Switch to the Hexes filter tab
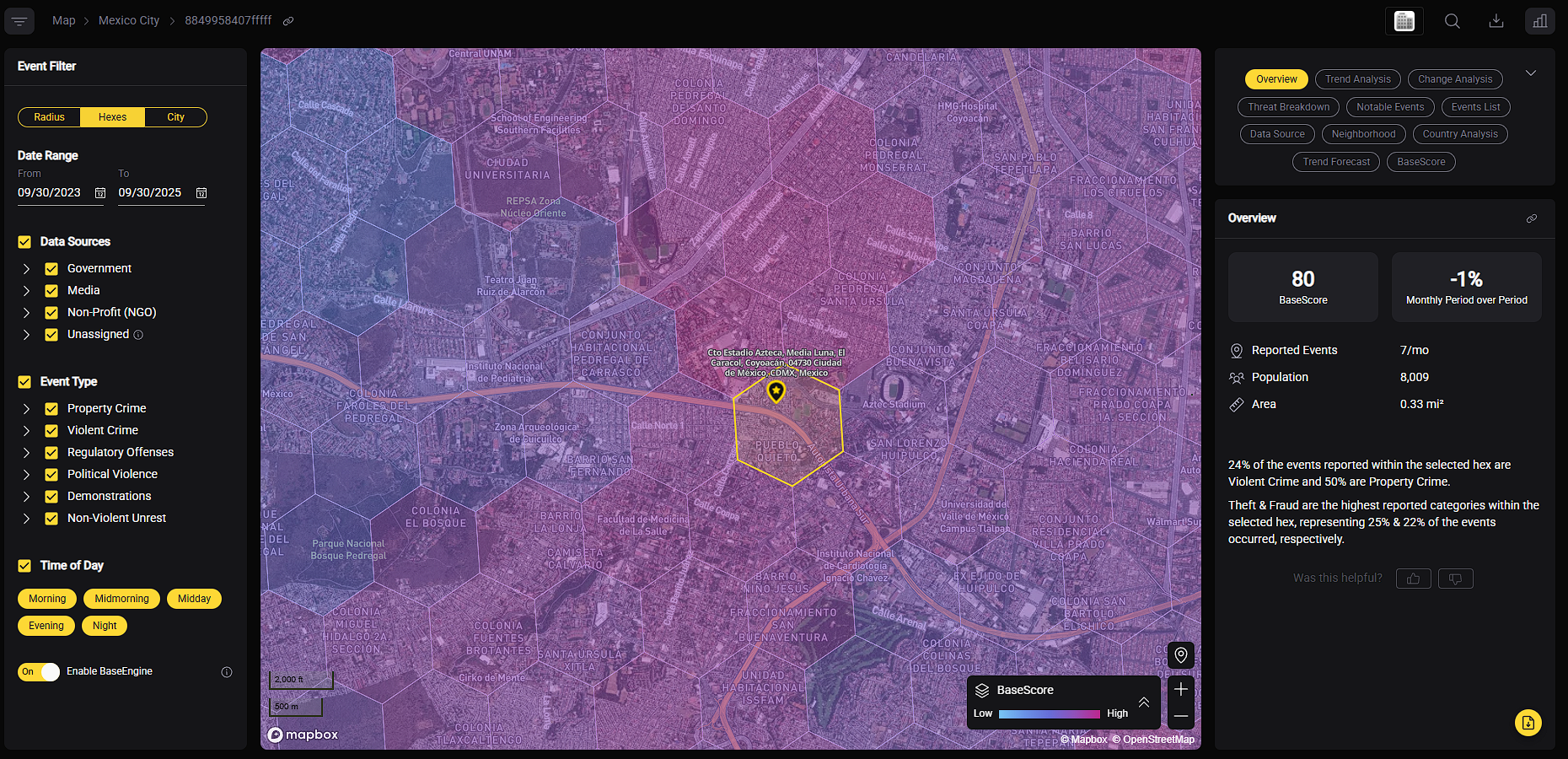The width and height of the screenshot is (1568, 759). 111,117
